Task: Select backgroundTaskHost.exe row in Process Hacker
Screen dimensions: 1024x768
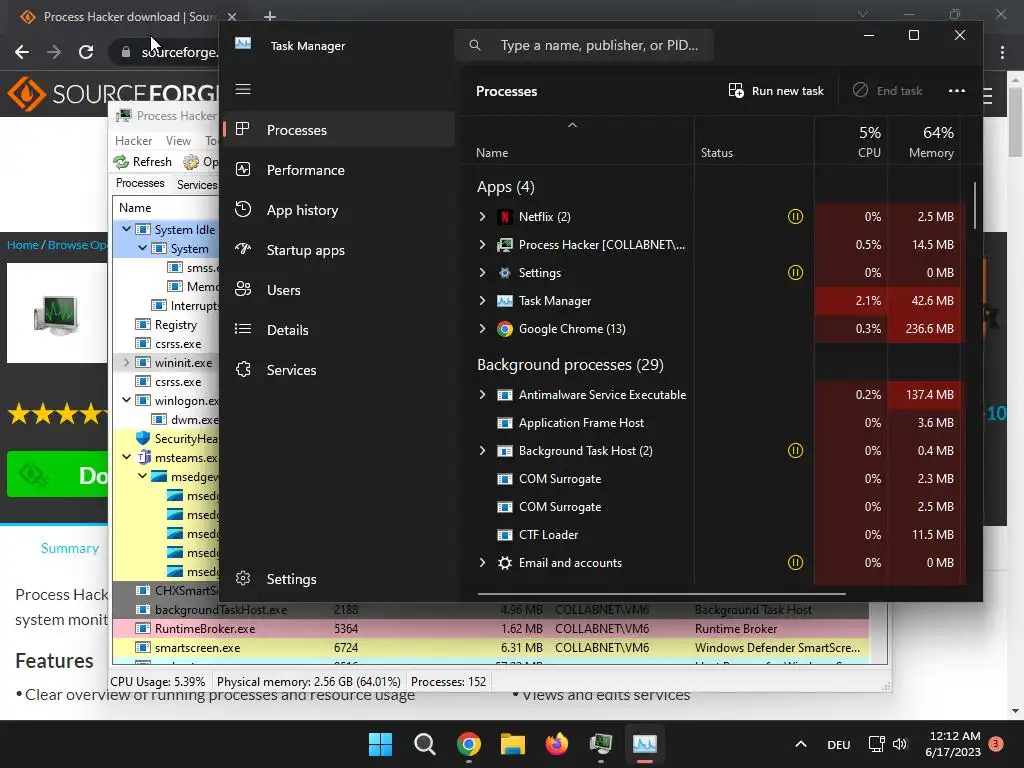Action: pyautogui.click(x=490, y=609)
